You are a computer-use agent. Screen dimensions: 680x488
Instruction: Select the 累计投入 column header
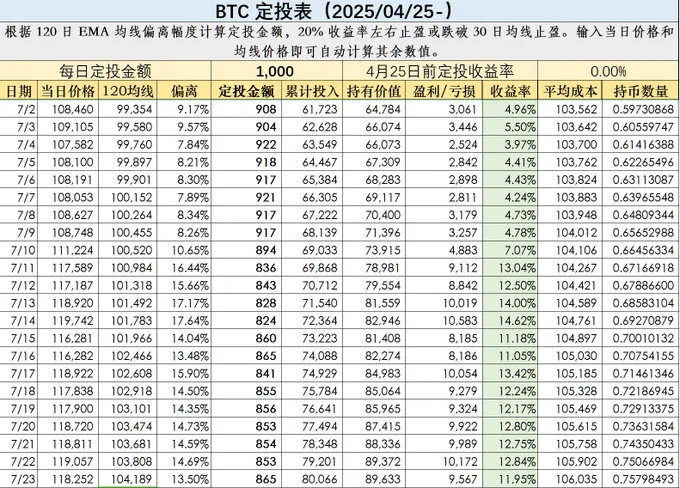pyautogui.click(x=312, y=91)
